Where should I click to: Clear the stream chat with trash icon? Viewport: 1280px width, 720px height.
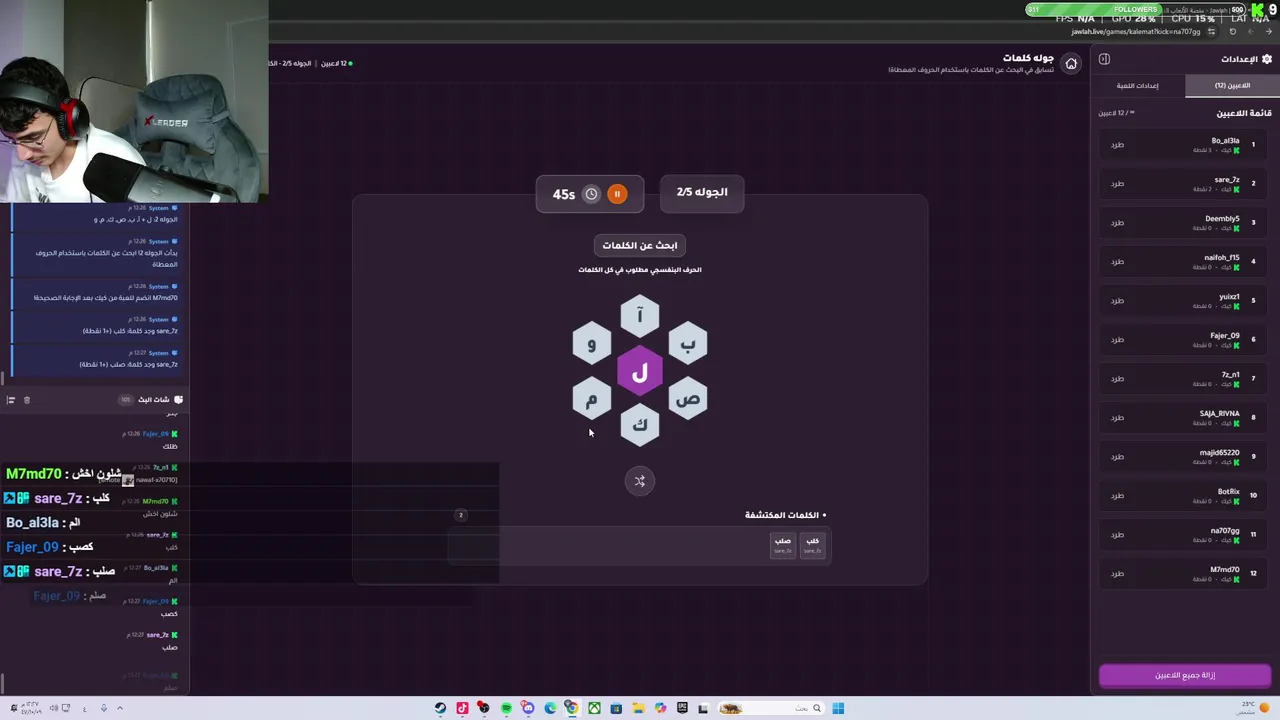point(27,400)
